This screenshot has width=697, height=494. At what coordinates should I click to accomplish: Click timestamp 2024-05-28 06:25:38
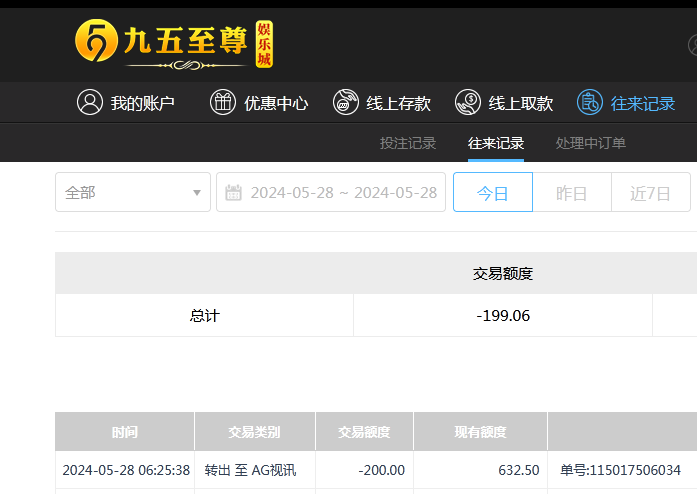pos(126,470)
